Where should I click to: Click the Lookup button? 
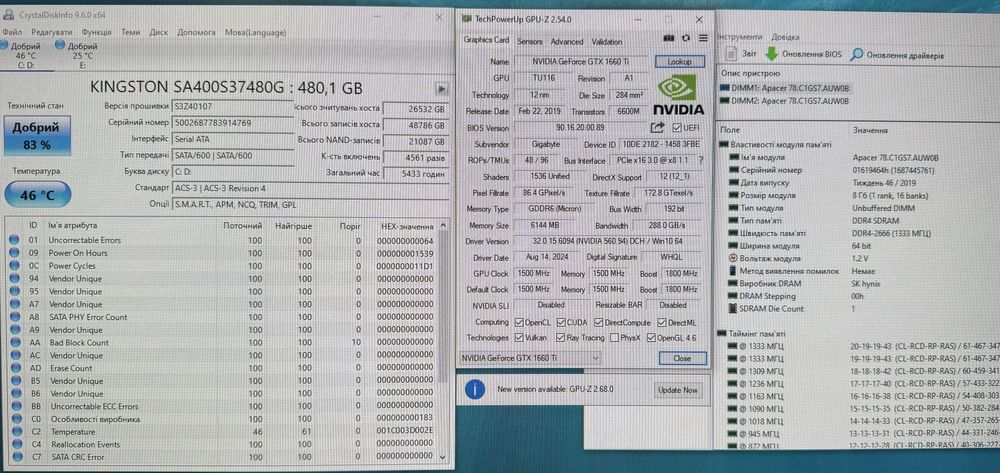[x=680, y=62]
